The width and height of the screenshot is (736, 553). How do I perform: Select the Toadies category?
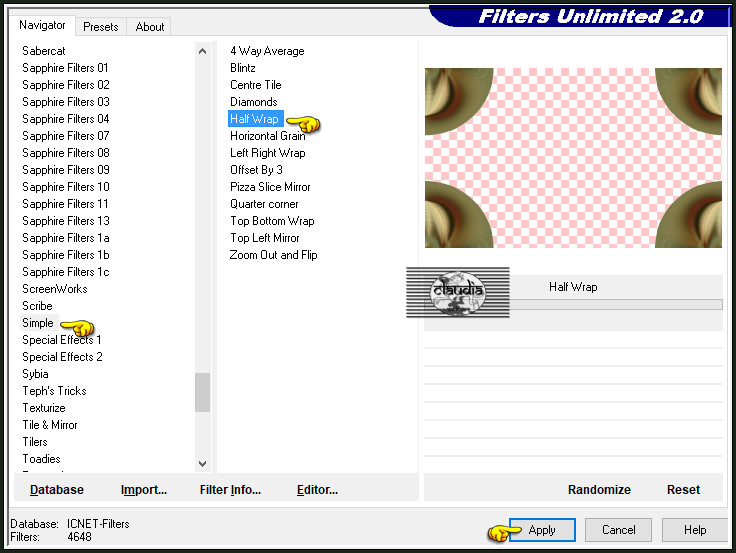coord(41,459)
